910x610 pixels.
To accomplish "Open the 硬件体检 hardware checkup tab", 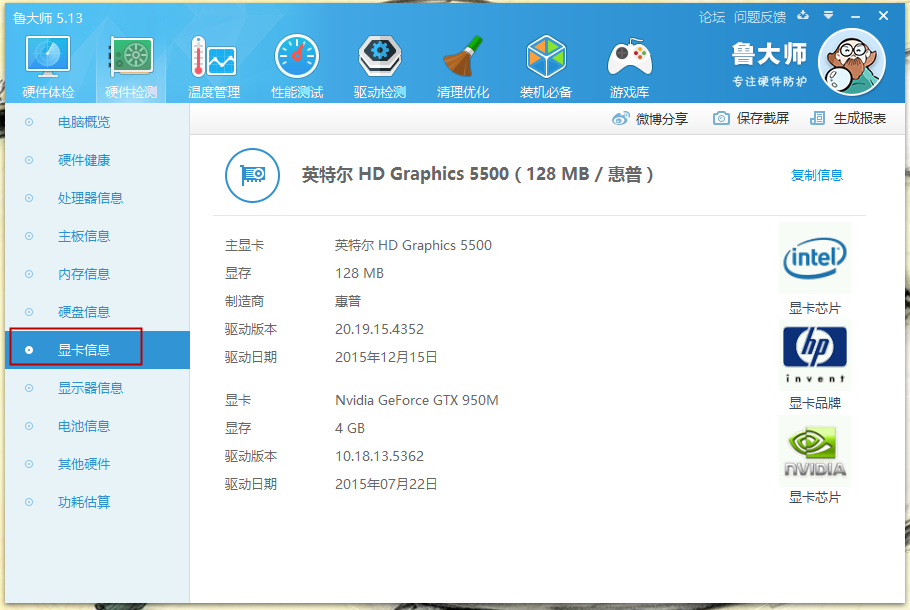I will click(x=48, y=67).
